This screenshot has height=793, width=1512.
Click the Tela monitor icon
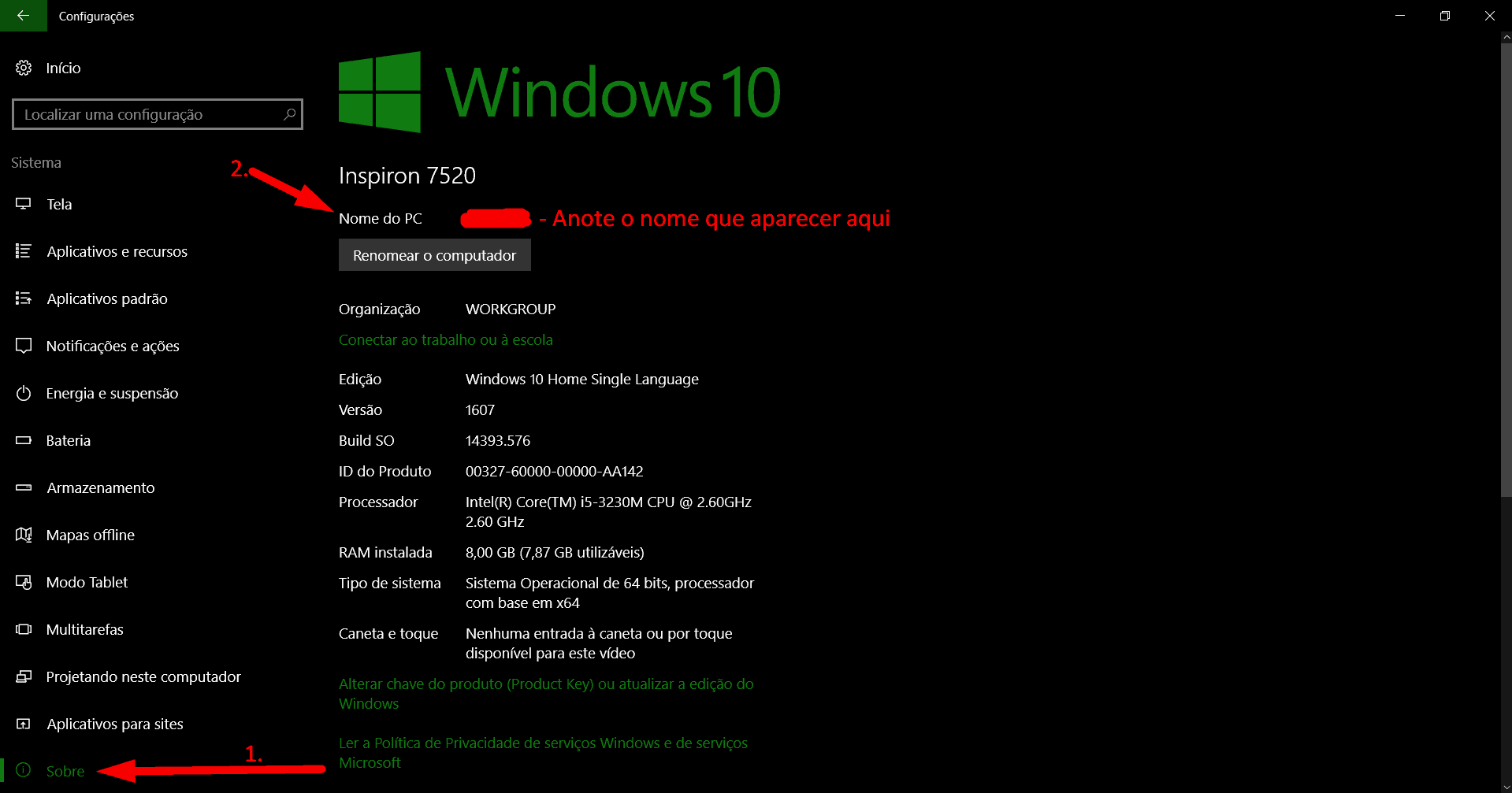(24, 204)
